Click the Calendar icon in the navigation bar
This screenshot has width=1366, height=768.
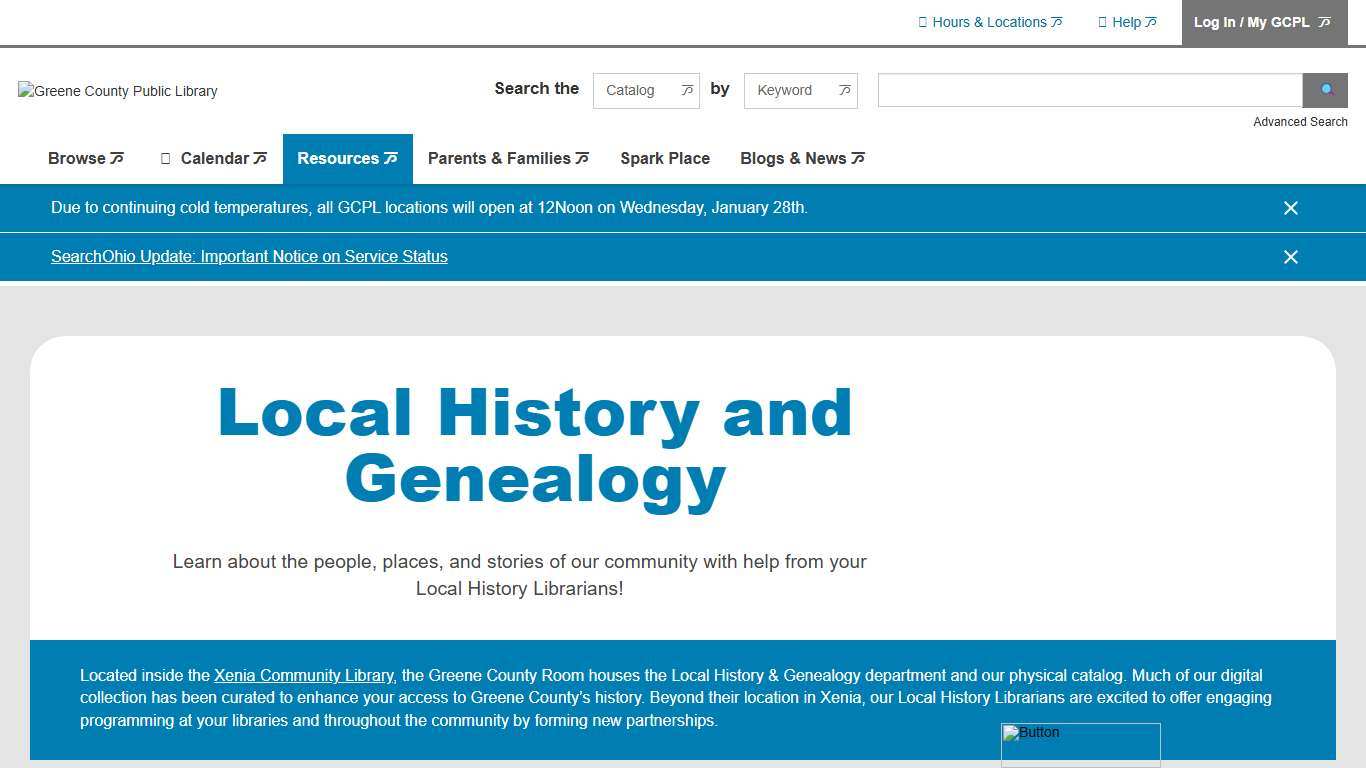click(164, 158)
